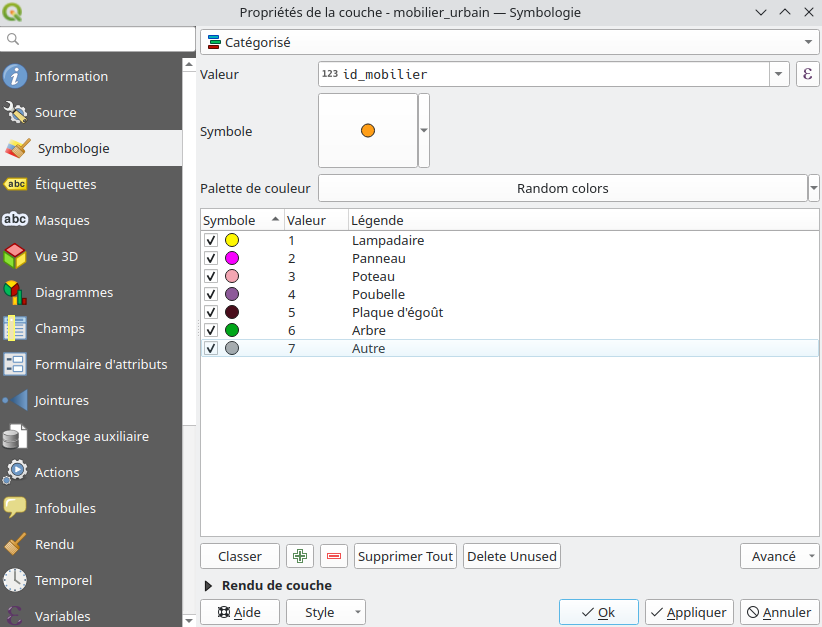822x627 pixels.
Task: Open the Diagrammes section
Action: click(x=73, y=292)
